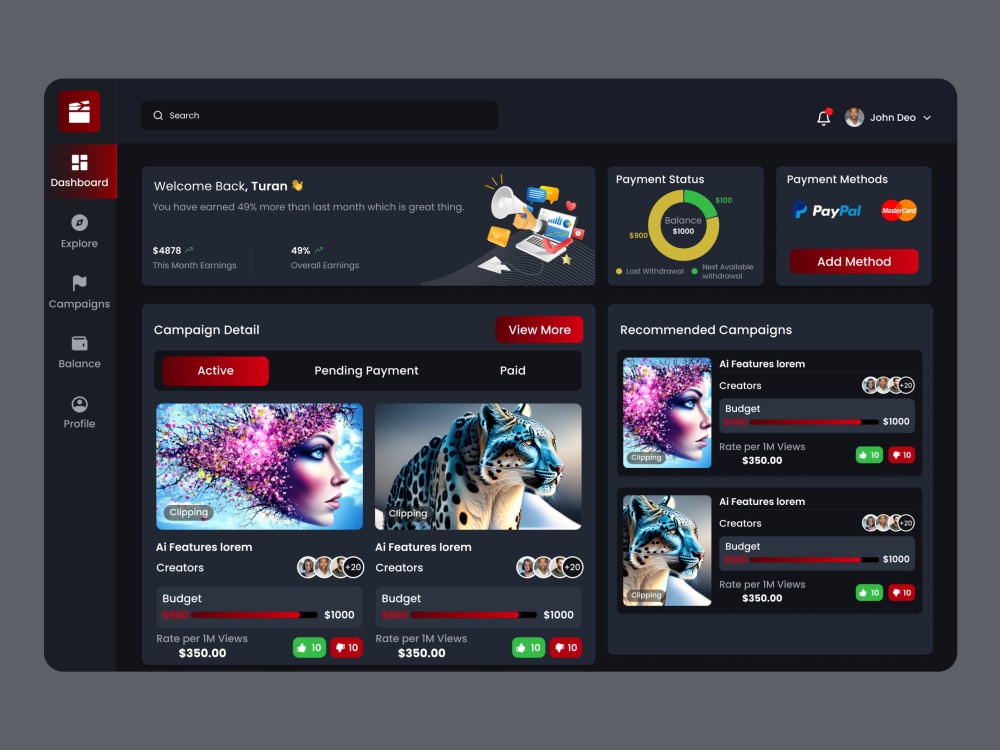Image resolution: width=1000 pixels, height=750 pixels.
Task: Open the Dashboard sidebar item
Action: 80,171
